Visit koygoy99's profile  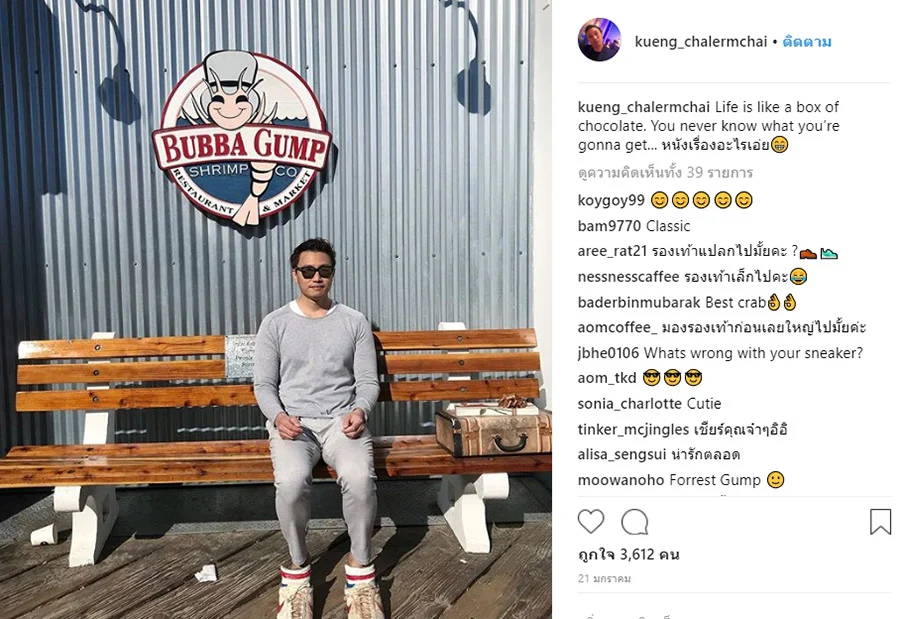[x=611, y=200]
